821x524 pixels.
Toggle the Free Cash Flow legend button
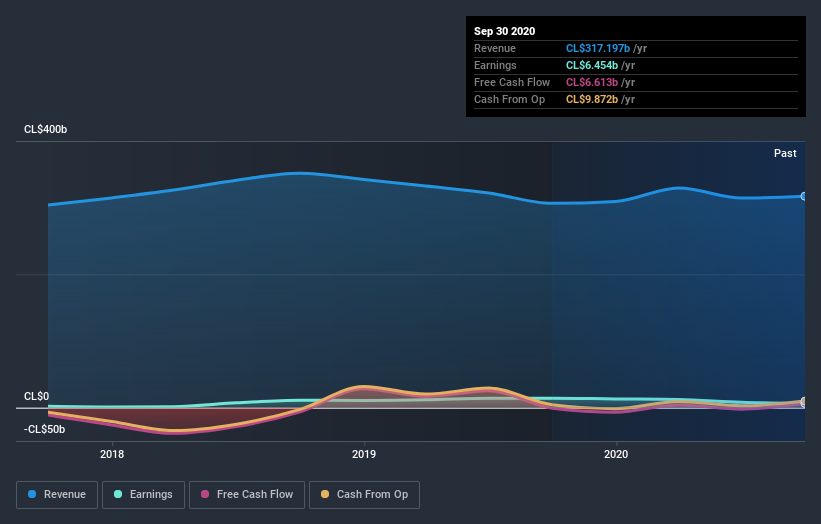click(x=247, y=495)
